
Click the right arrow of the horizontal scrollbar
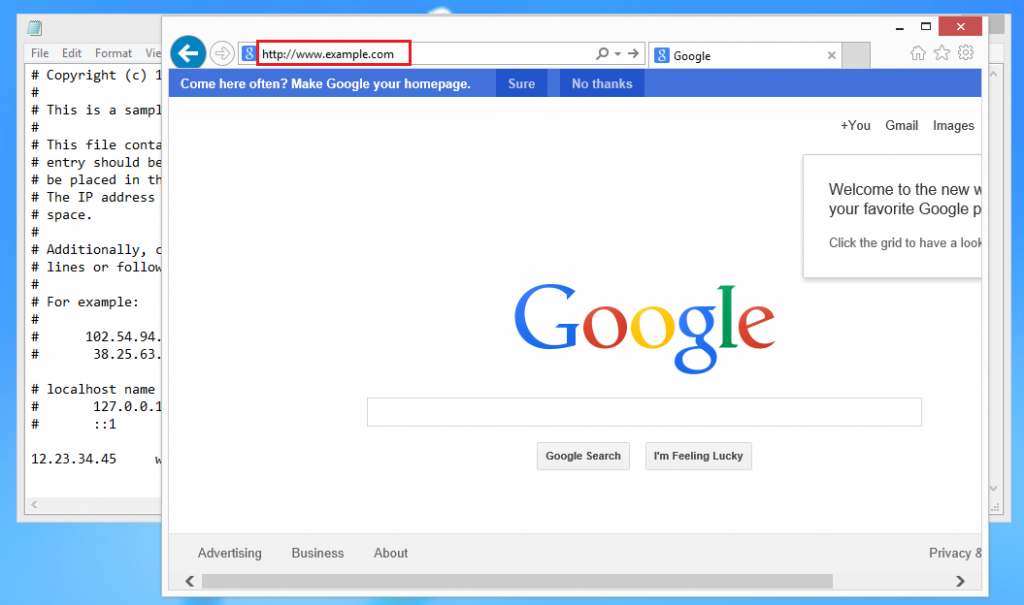click(959, 581)
